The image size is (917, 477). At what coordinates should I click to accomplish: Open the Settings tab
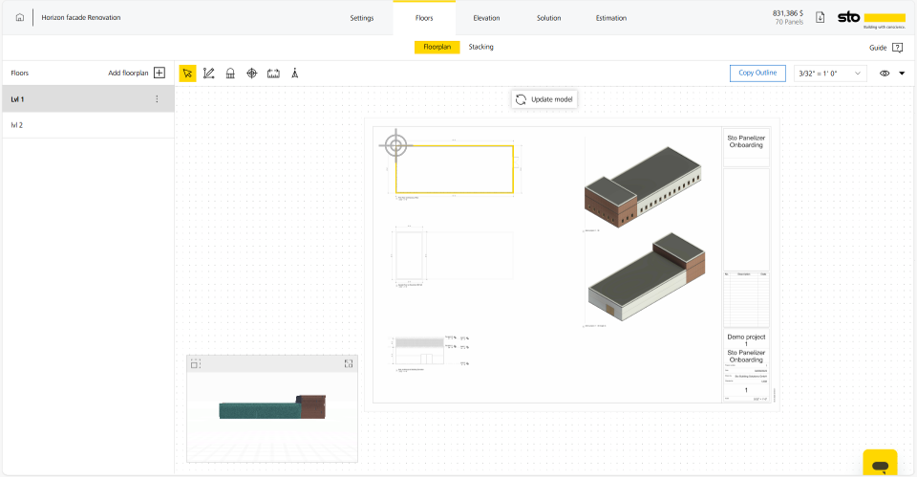pyautogui.click(x=361, y=18)
